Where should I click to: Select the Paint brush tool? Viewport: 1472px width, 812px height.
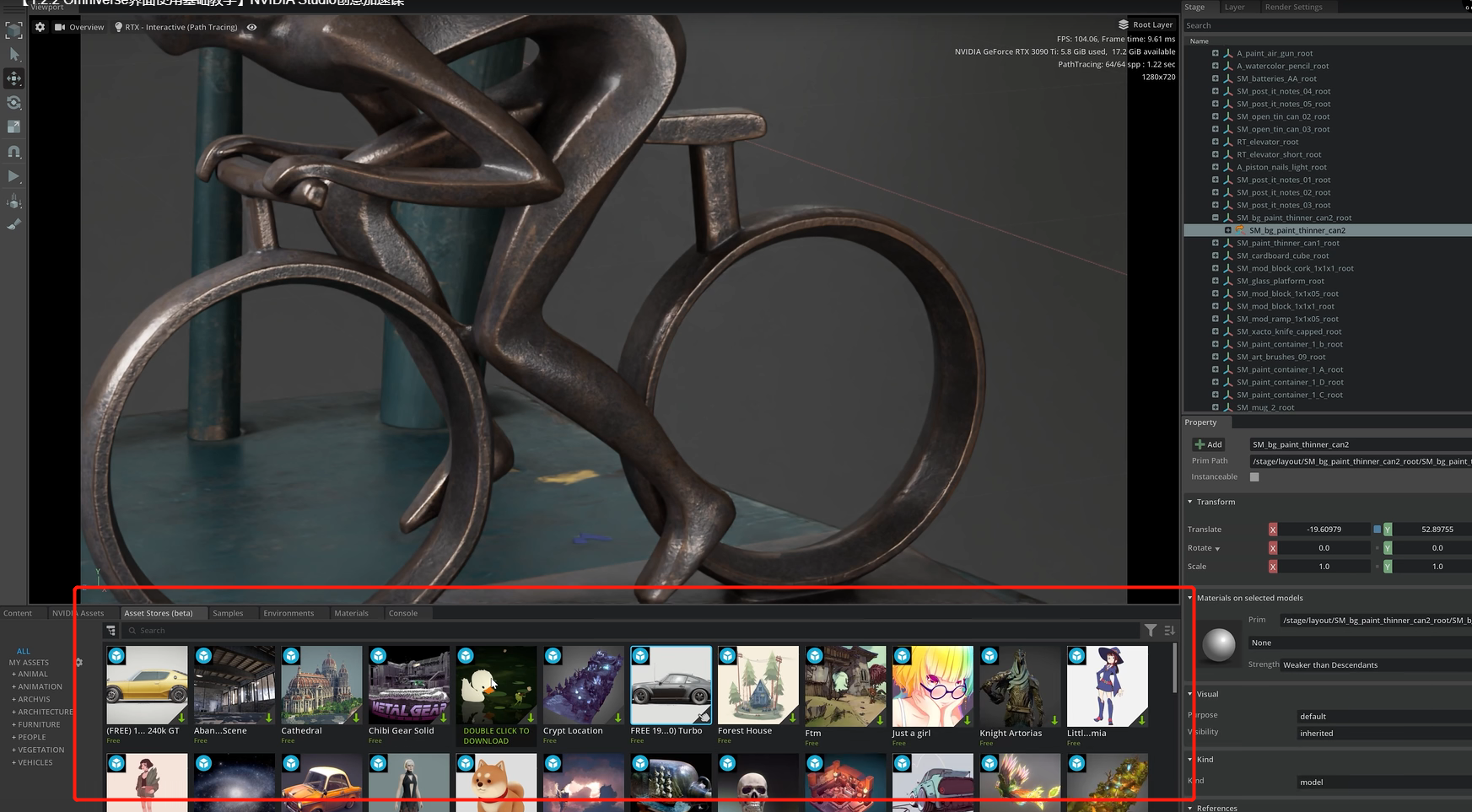14,224
